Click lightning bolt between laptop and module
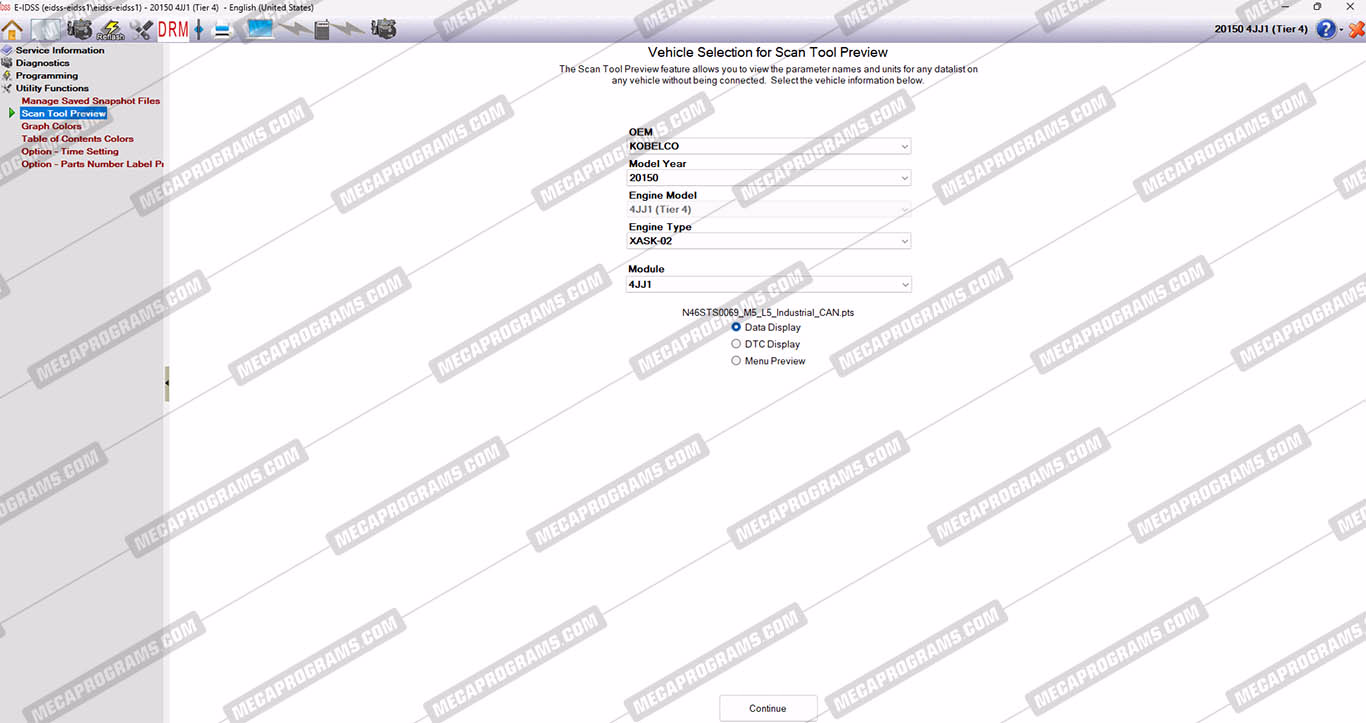Screen dimensions: 1366x723 click(294, 30)
